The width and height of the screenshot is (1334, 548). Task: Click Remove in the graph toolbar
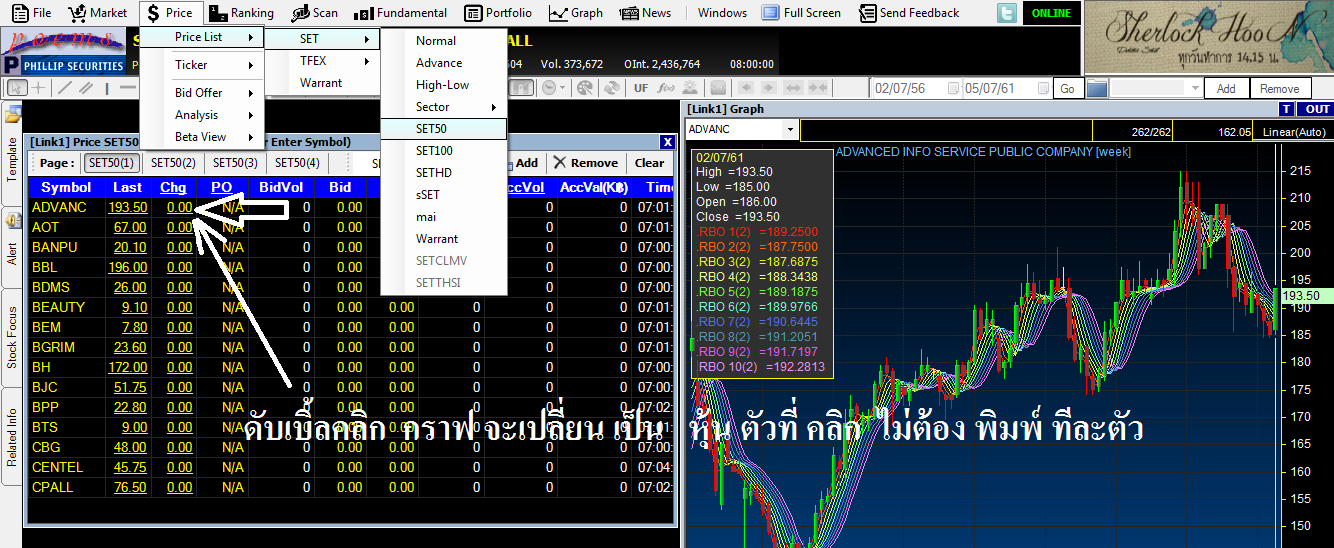click(1279, 89)
